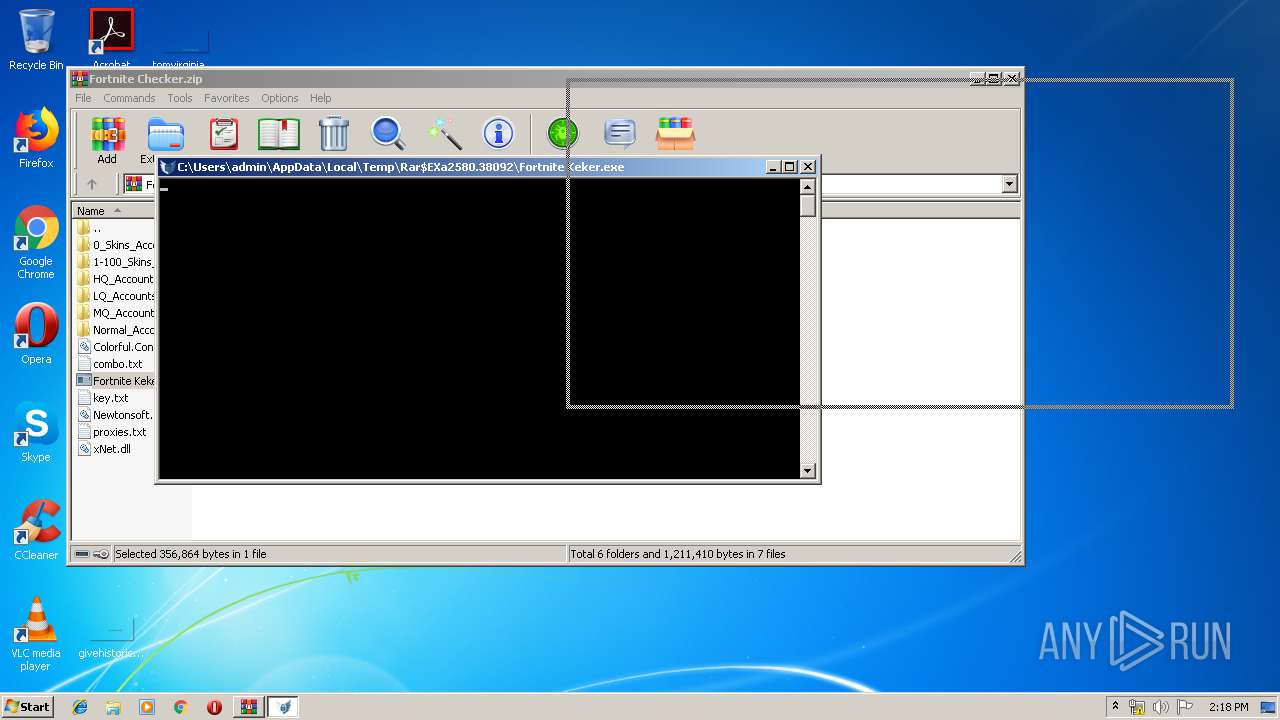Viewport: 1280px width, 720px height.
Task: Open the Options menu
Action: click(x=280, y=98)
